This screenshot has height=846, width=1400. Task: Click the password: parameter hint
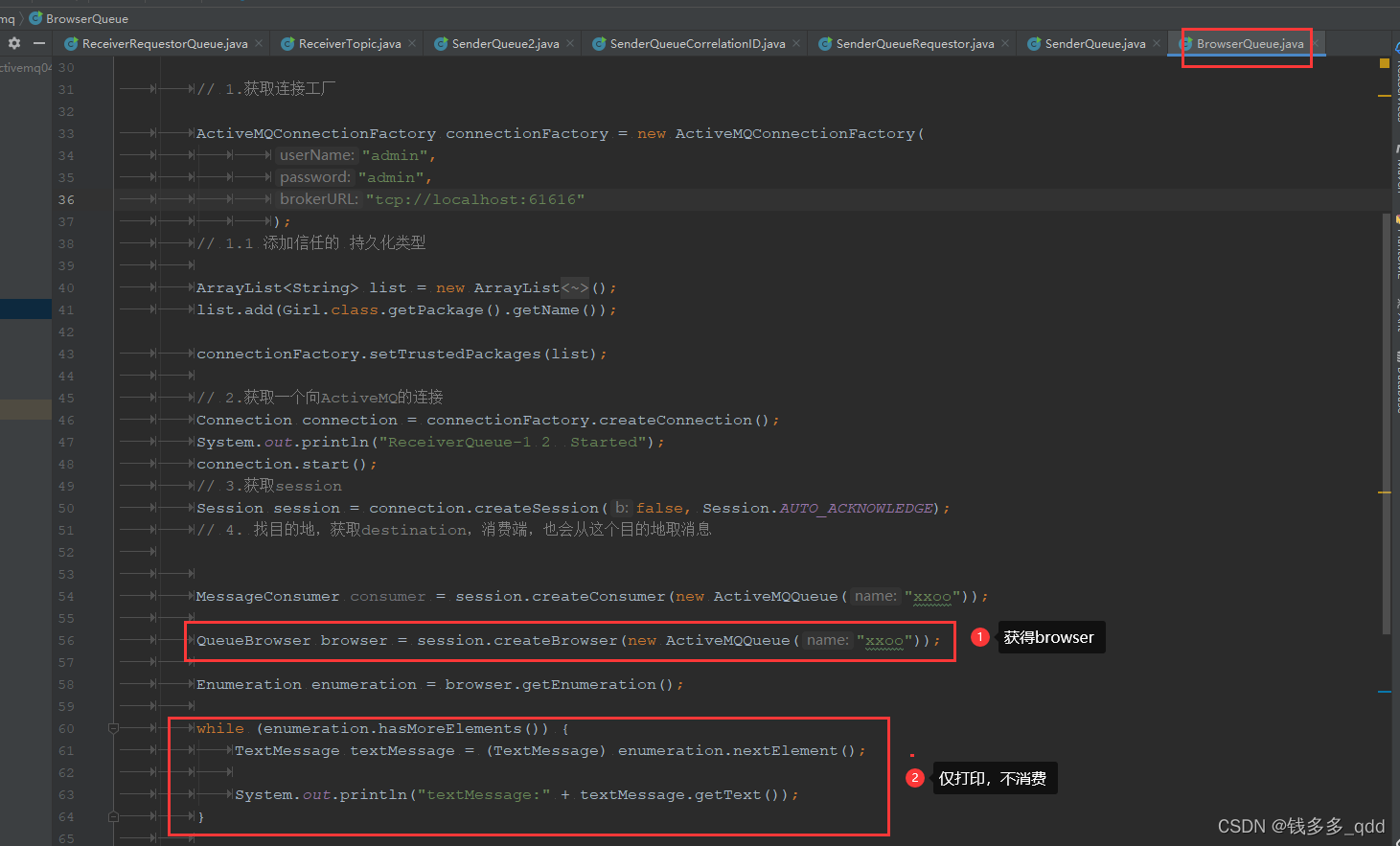315,177
